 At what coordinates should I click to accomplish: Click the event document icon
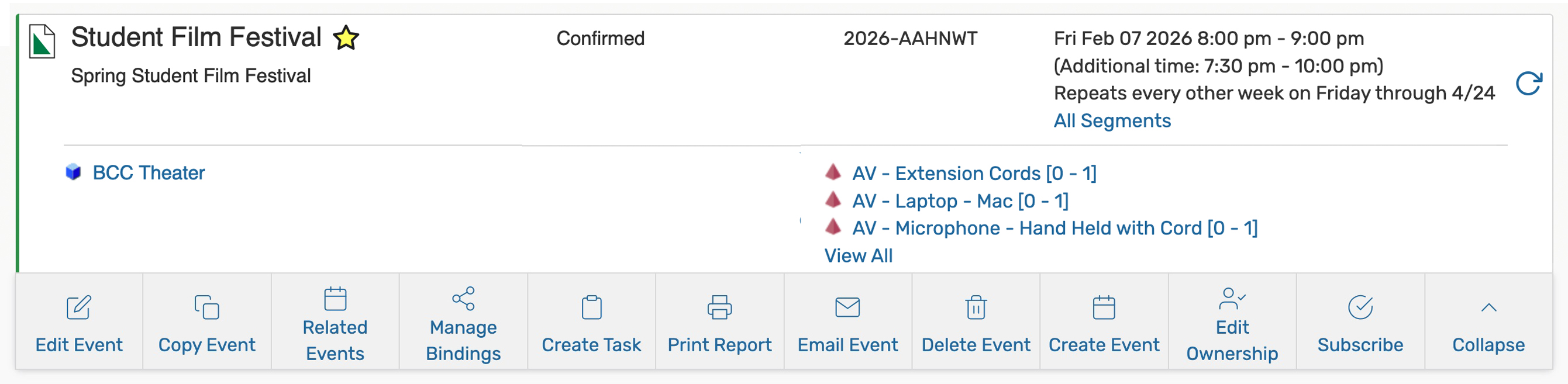(x=42, y=41)
